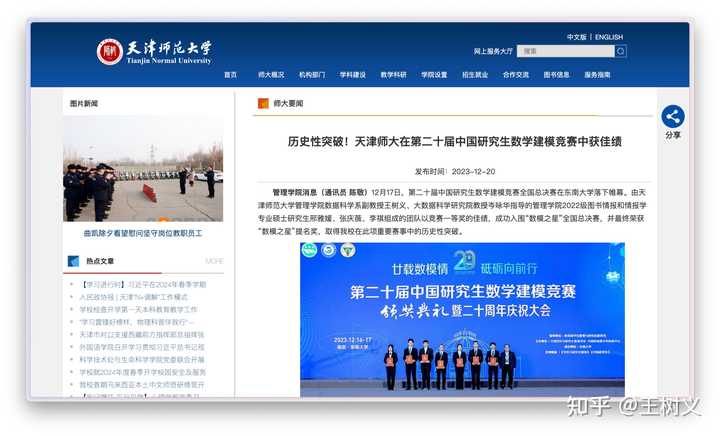The width and height of the screenshot is (720, 436).
Task: Click the 数学建模竞赛 award ceremony image
Action: tap(462, 320)
